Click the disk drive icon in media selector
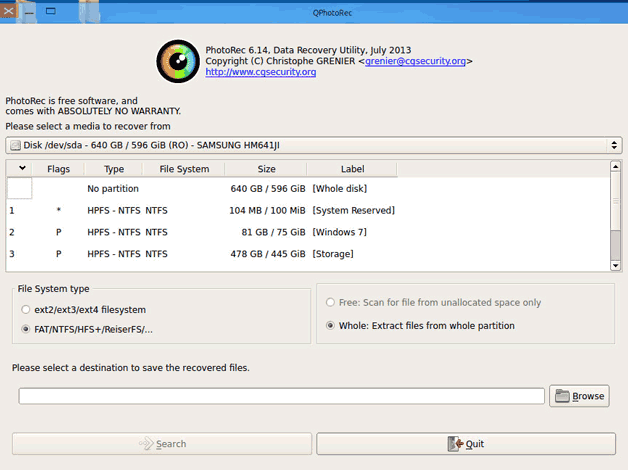The height and width of the screenshot is (470, 628). point(14,146)
